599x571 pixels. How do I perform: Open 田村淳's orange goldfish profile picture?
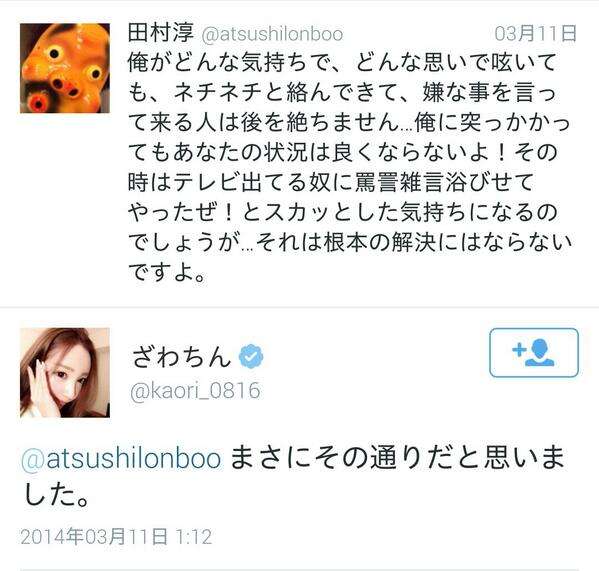[x=65, y=68]
